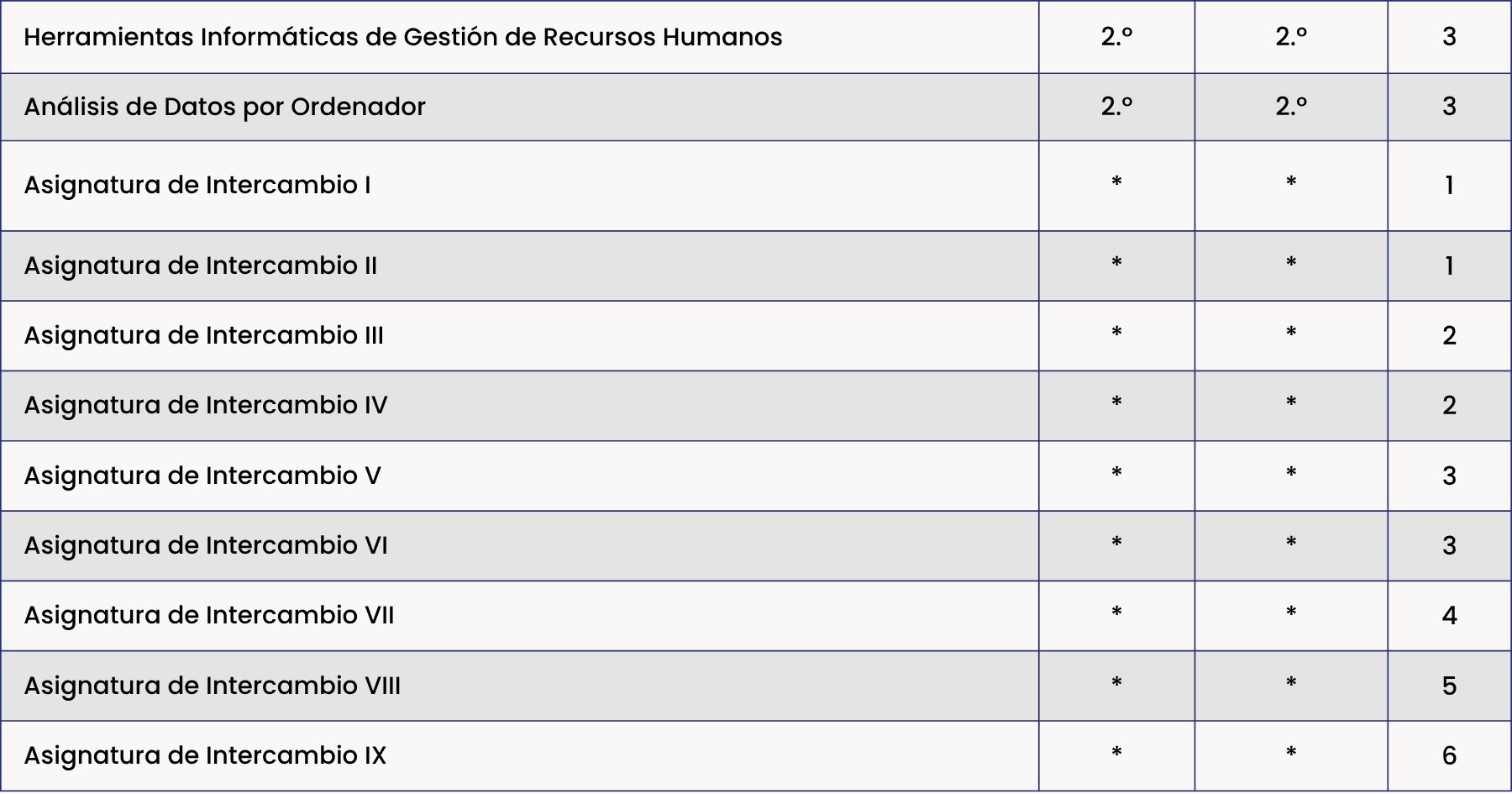
Task: Select the number 3 in the Herramientas Informáticas row
Action: coord(1449,37)
